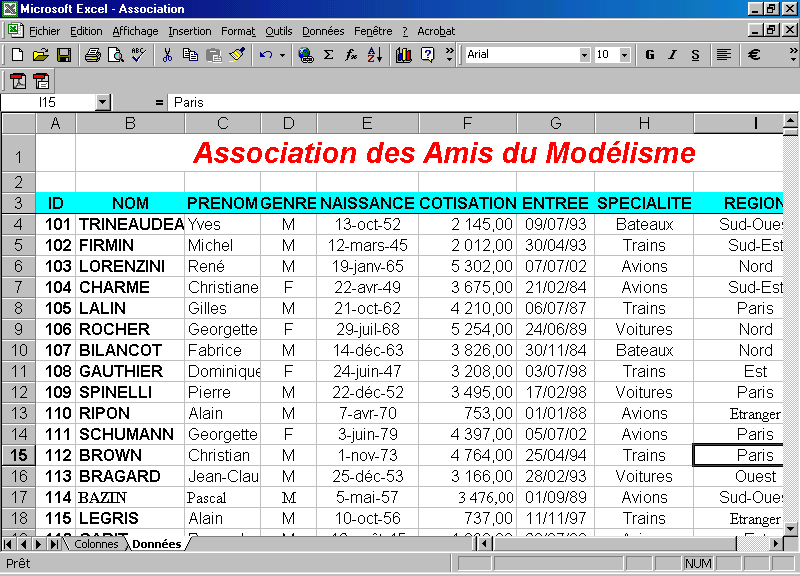
Task: Toggle underline formatting
Action: point(695,55)
